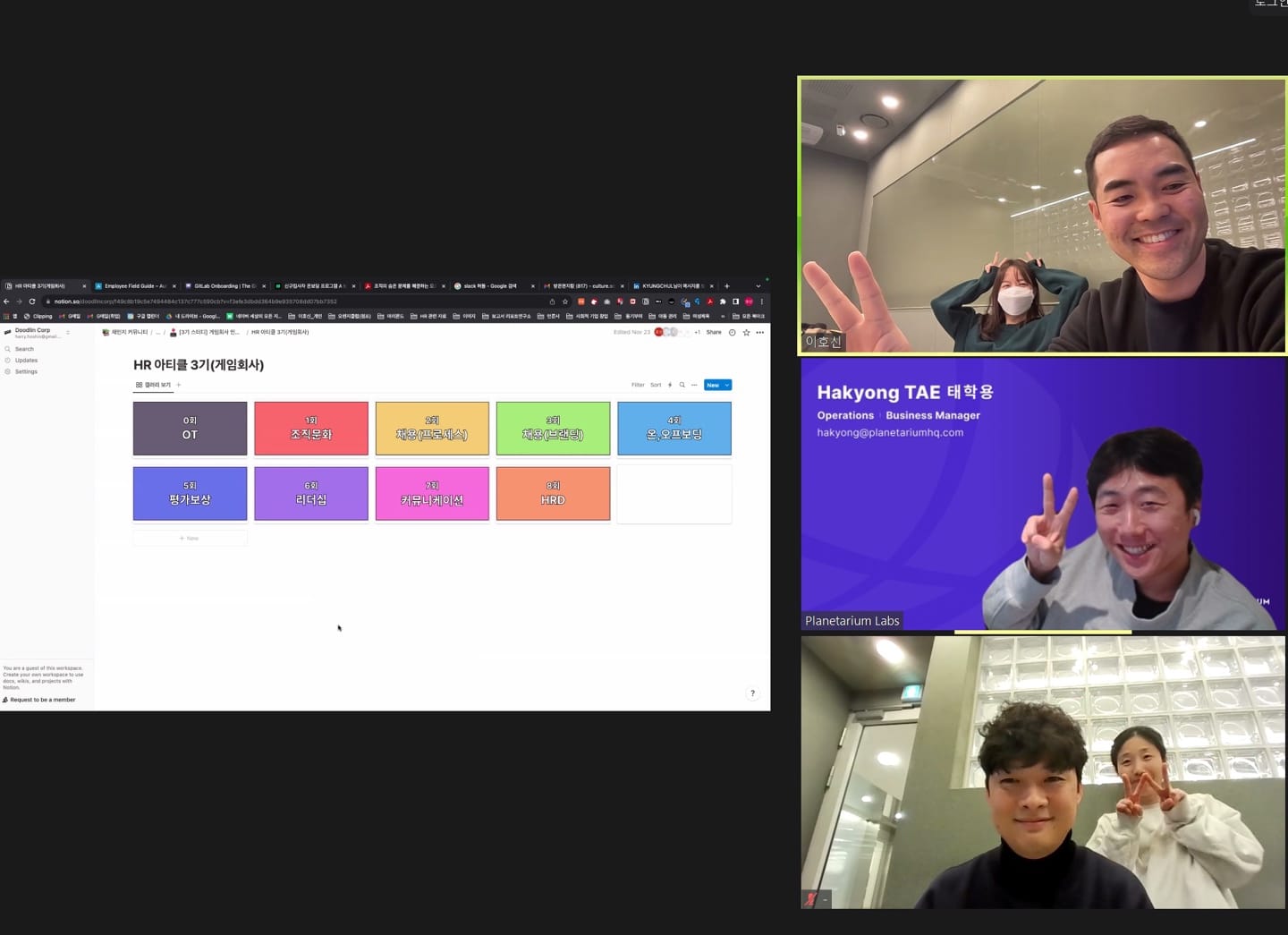Close the Employee Field Guide tab
This screenshot has height=935, width=1288.
[x=174, y=286]
